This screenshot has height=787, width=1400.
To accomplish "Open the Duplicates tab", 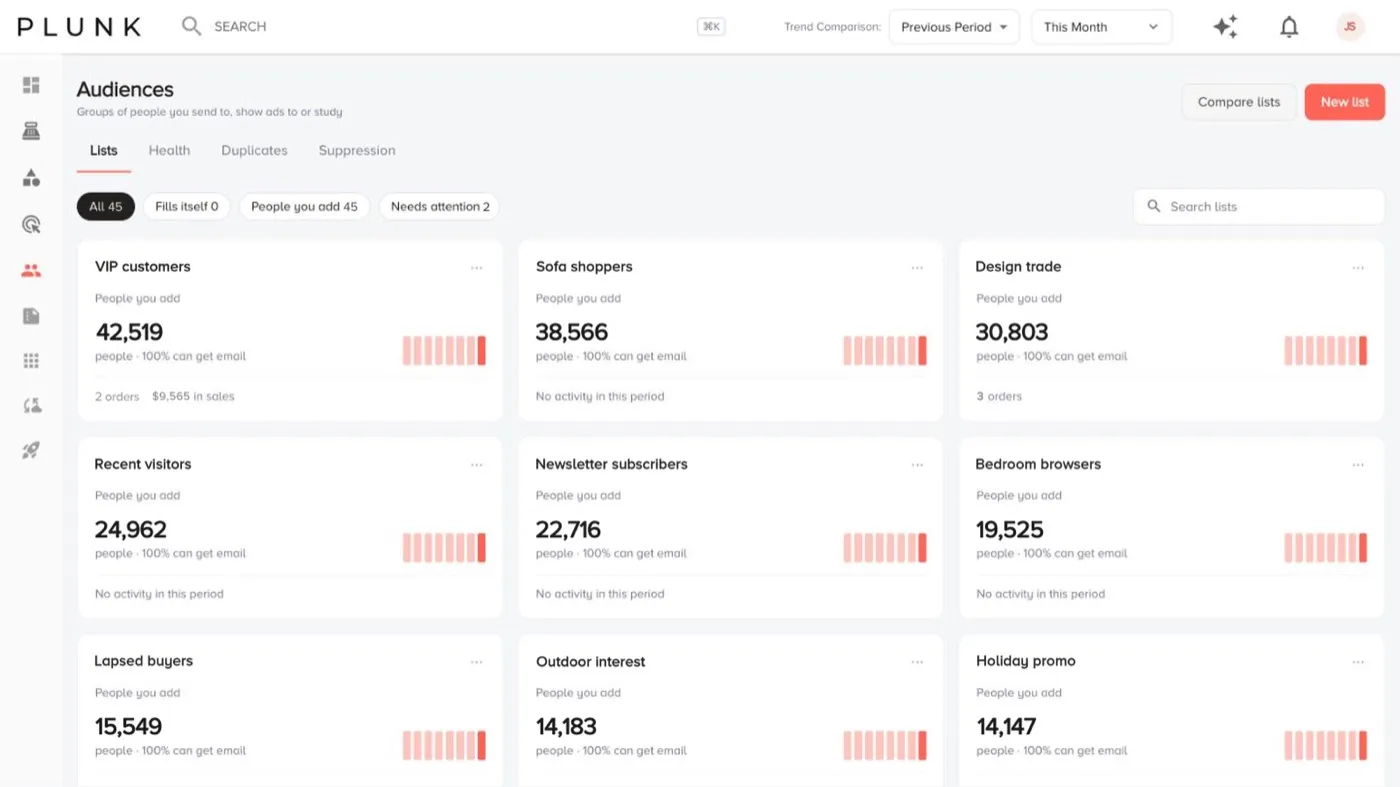I will click(254, 151).
